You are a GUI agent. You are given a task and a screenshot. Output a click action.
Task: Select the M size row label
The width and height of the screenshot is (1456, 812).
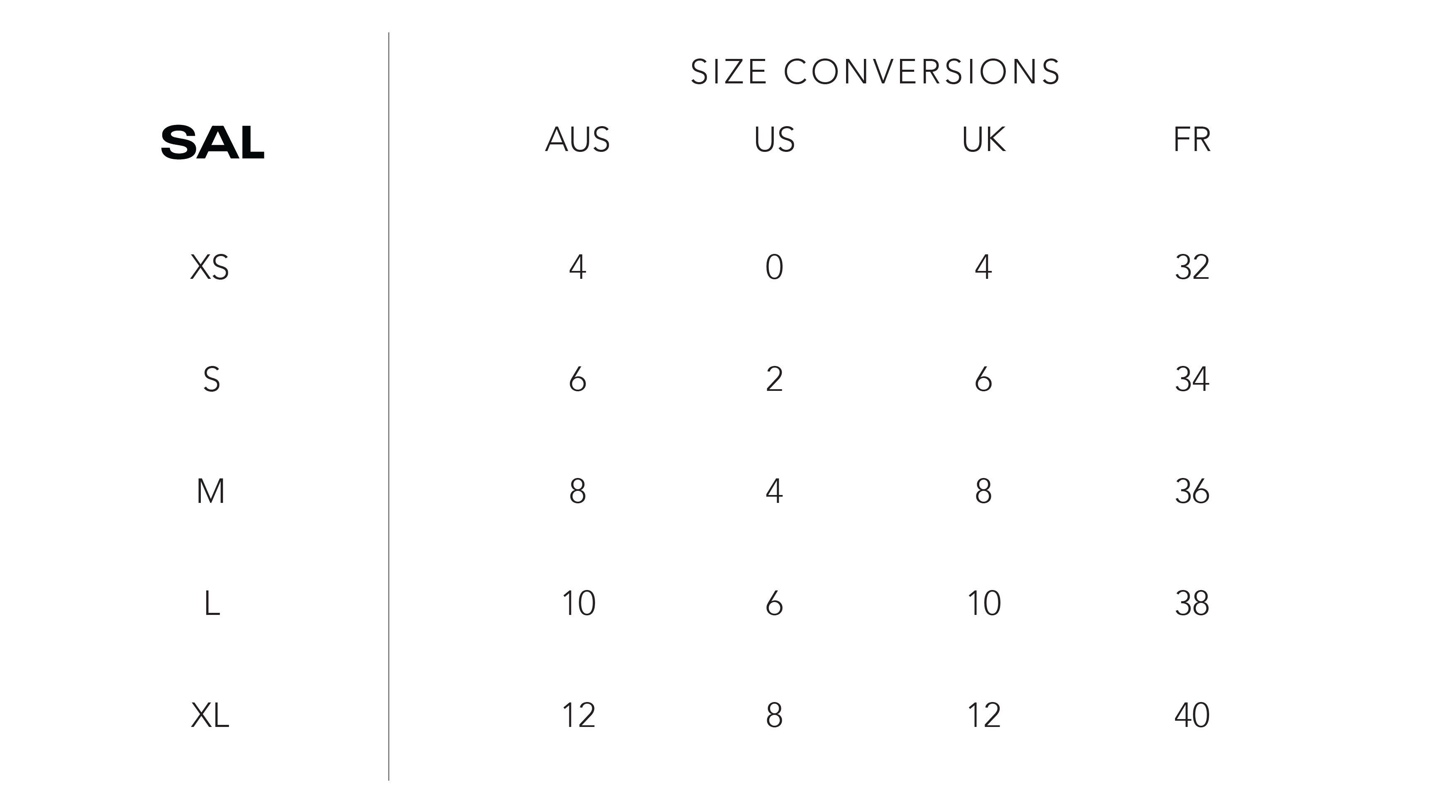click(210, 491)
